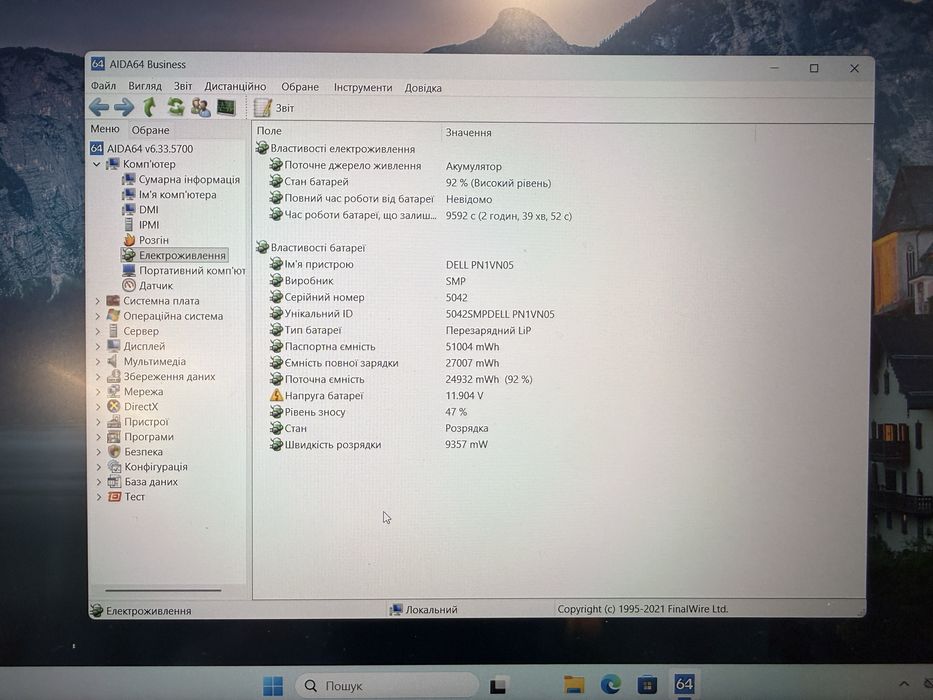Image resolution: width=933 pixels, height=700 pixels.
Task: Click the horizontal scrollbar in the tree panel
Action: coord(163,590)
